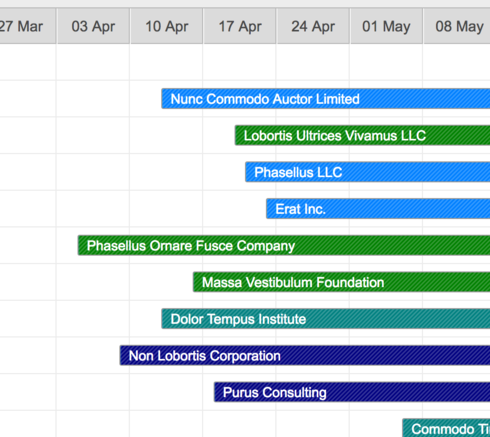The image size is (490, 437).
Task: Open Phasellus Ornare Fusce Company bar
Action: tap(284, 245)
